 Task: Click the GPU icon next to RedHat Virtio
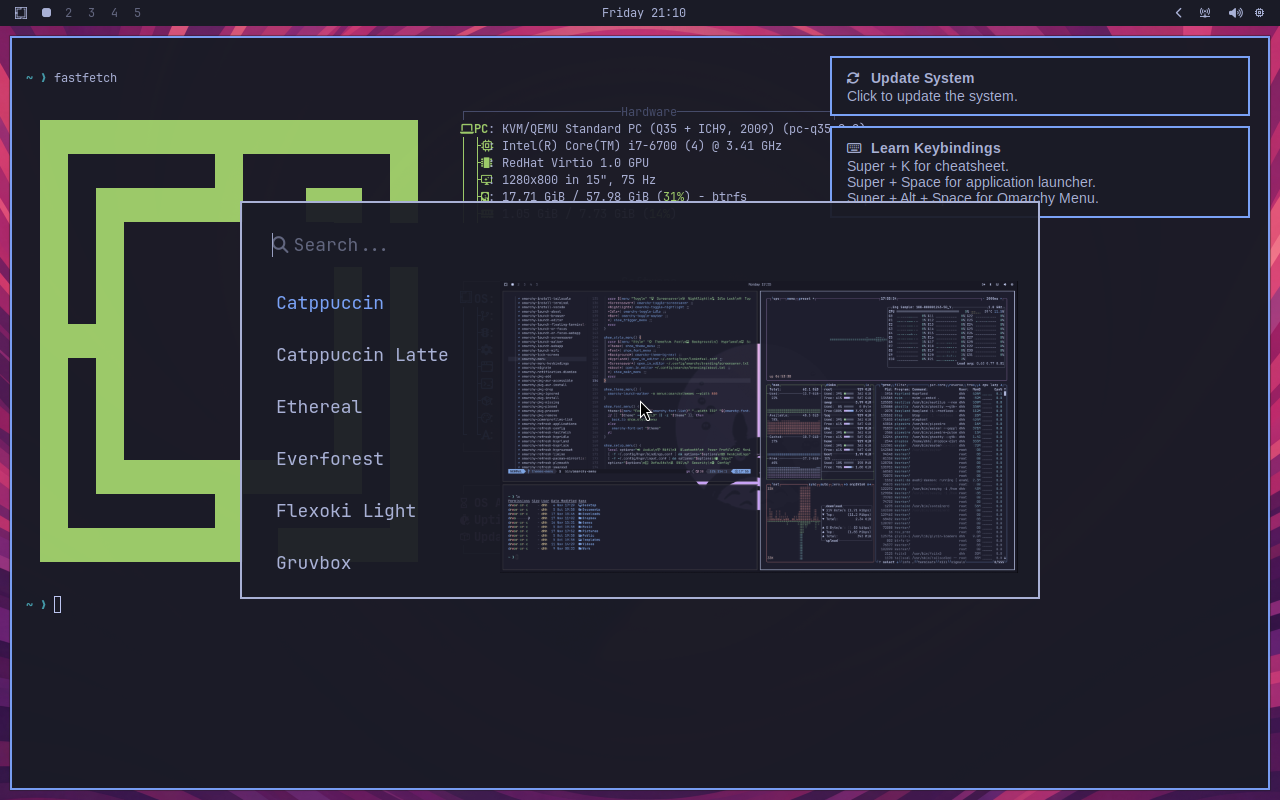[487, 162]
